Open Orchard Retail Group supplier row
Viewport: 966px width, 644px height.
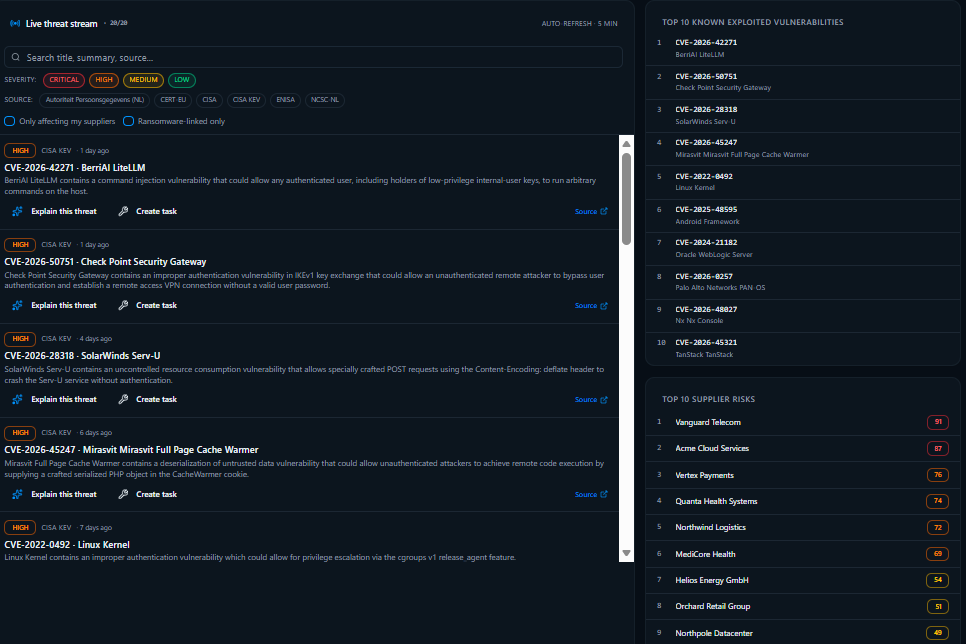tap(803, 606)
